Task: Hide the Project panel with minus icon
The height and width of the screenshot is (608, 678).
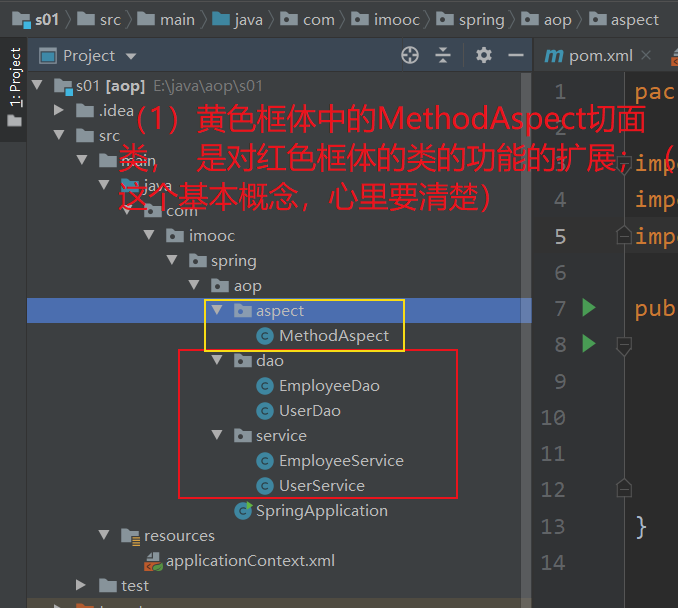Action: click(515, 55)
